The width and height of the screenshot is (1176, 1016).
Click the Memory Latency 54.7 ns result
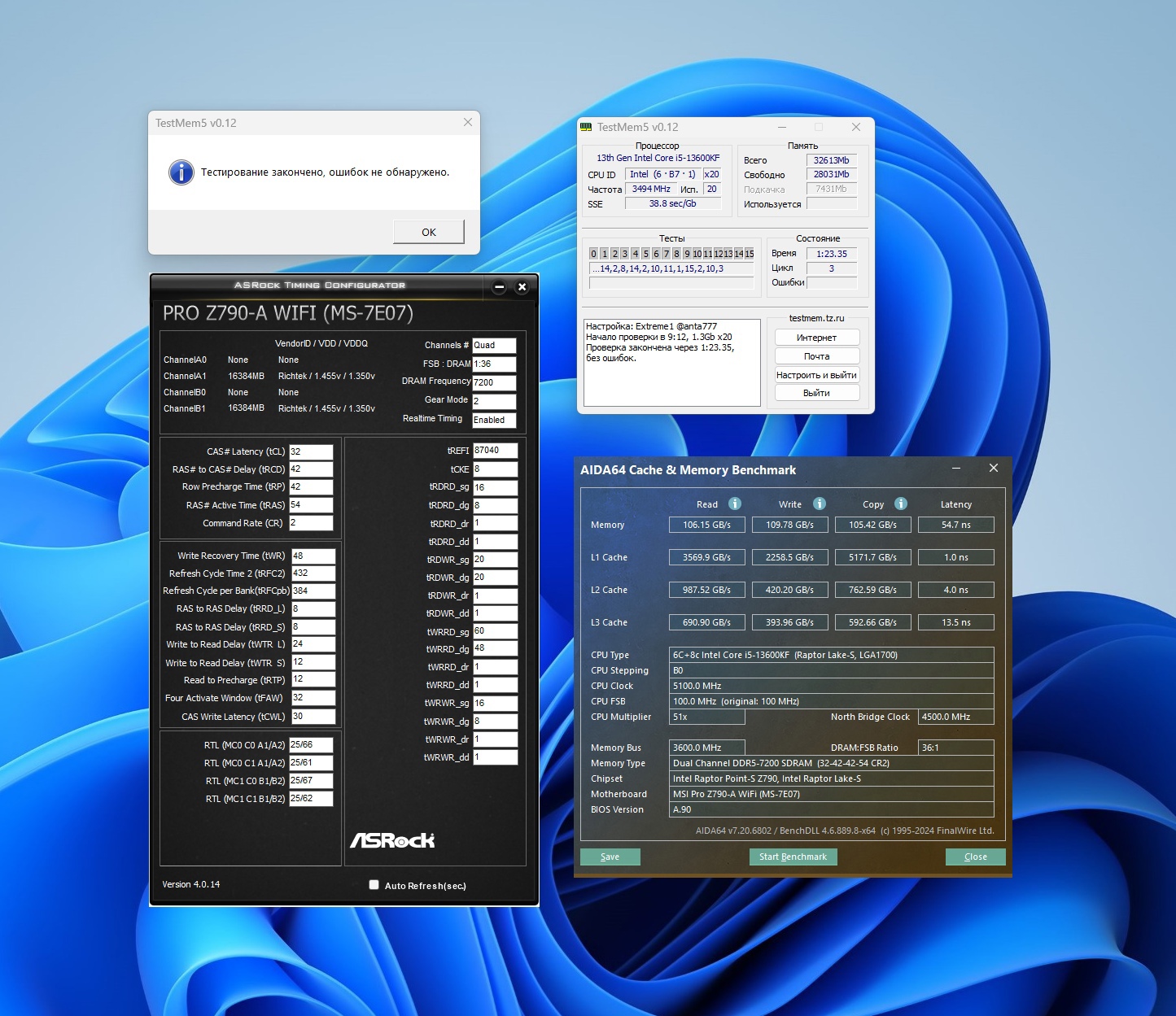point(956,525)
